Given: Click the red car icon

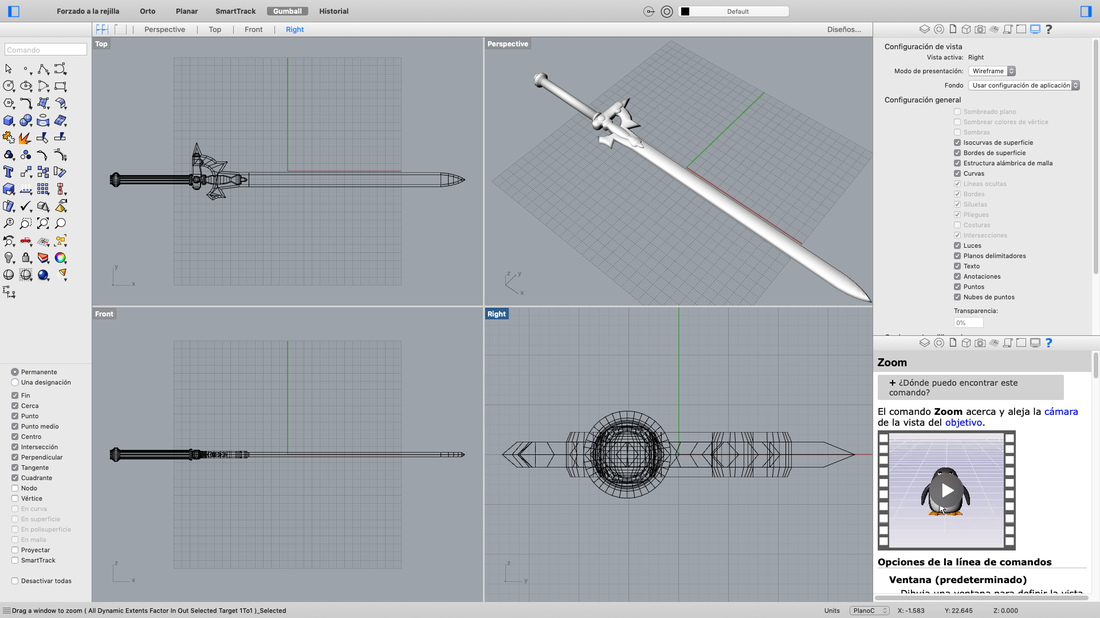Looking at the screenshot, I should (x=26, y=241).
